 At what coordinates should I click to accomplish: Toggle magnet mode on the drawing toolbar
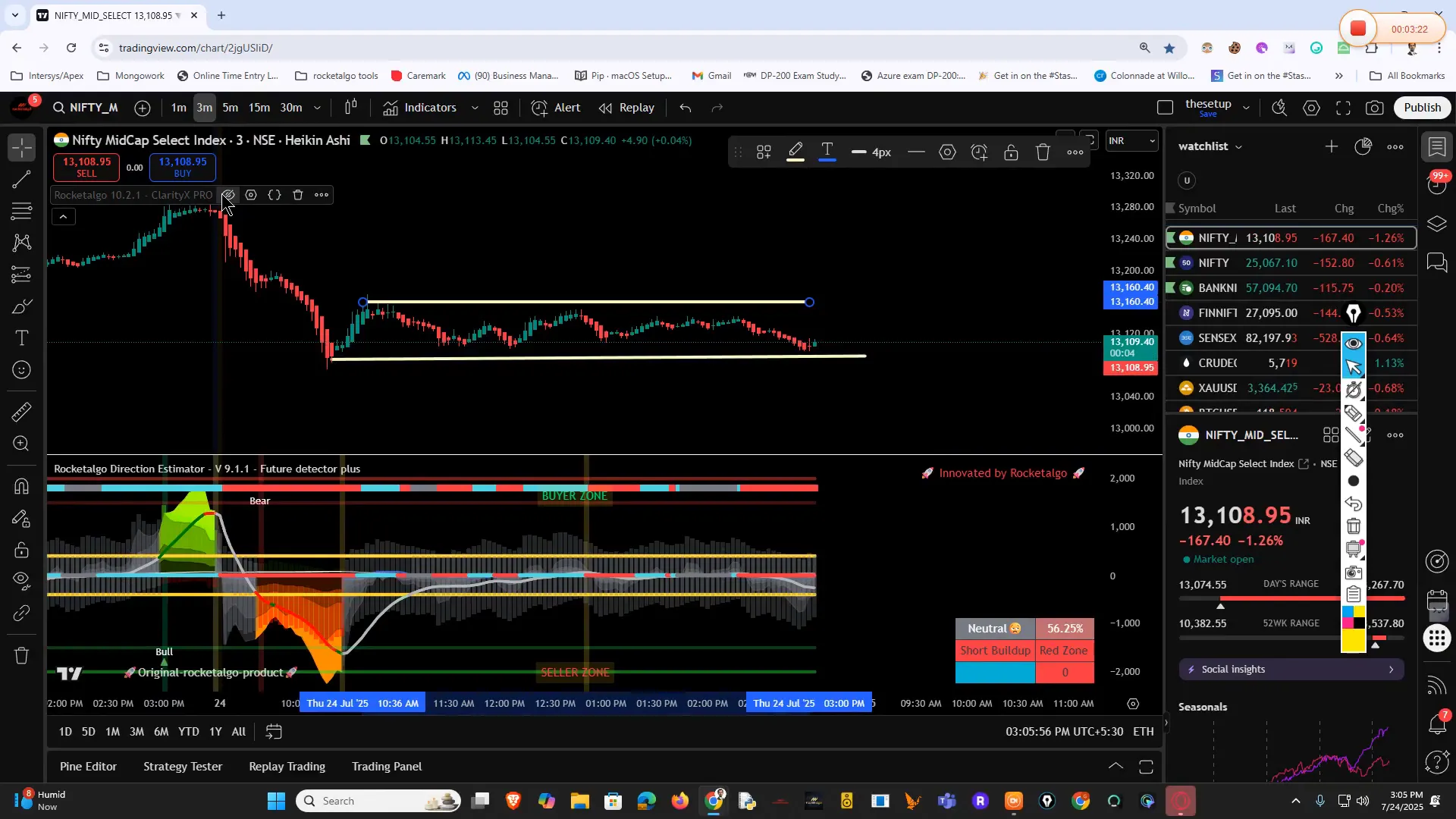22,486
